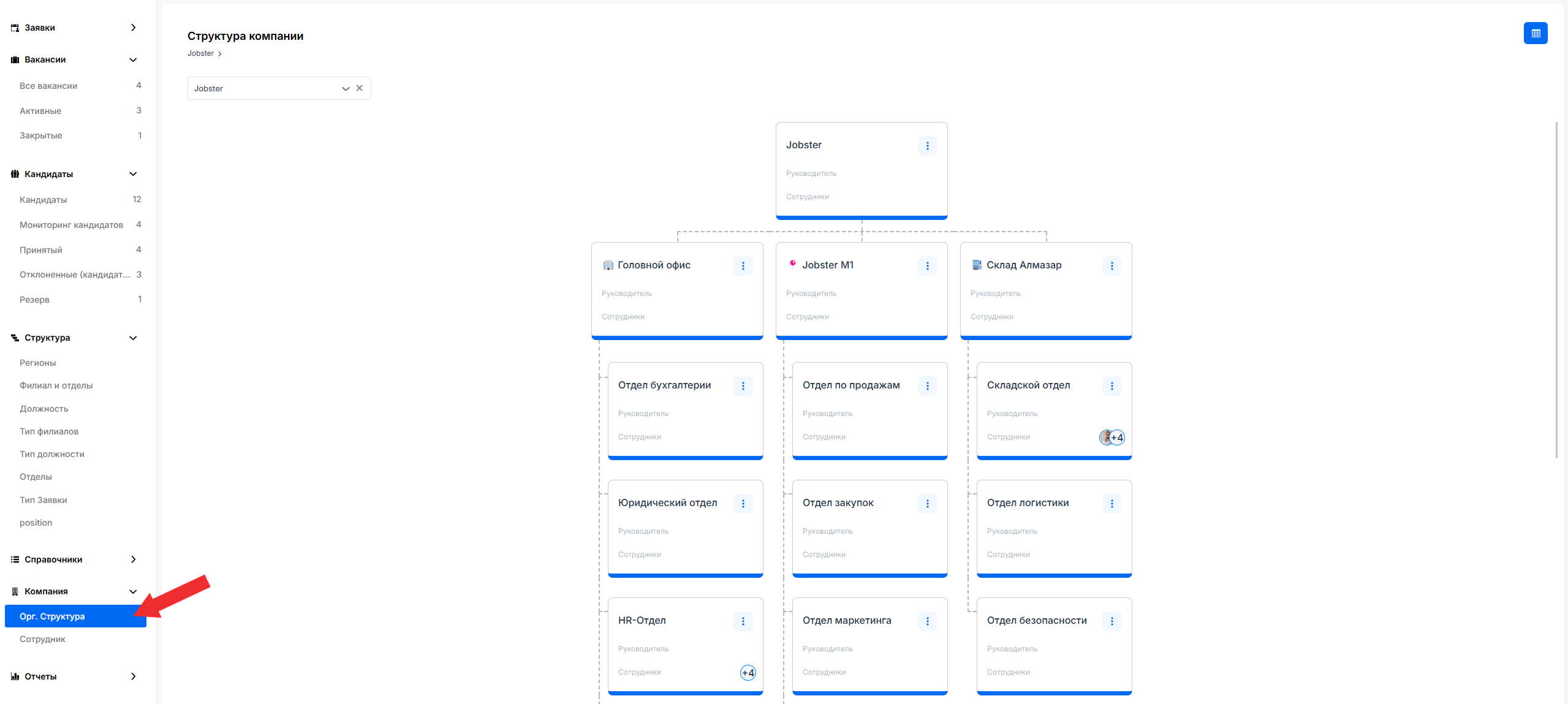Viewport: 1568px width, 704px height.
Task: Go to Филиал и отделы item
Action: tap(56, 385)
